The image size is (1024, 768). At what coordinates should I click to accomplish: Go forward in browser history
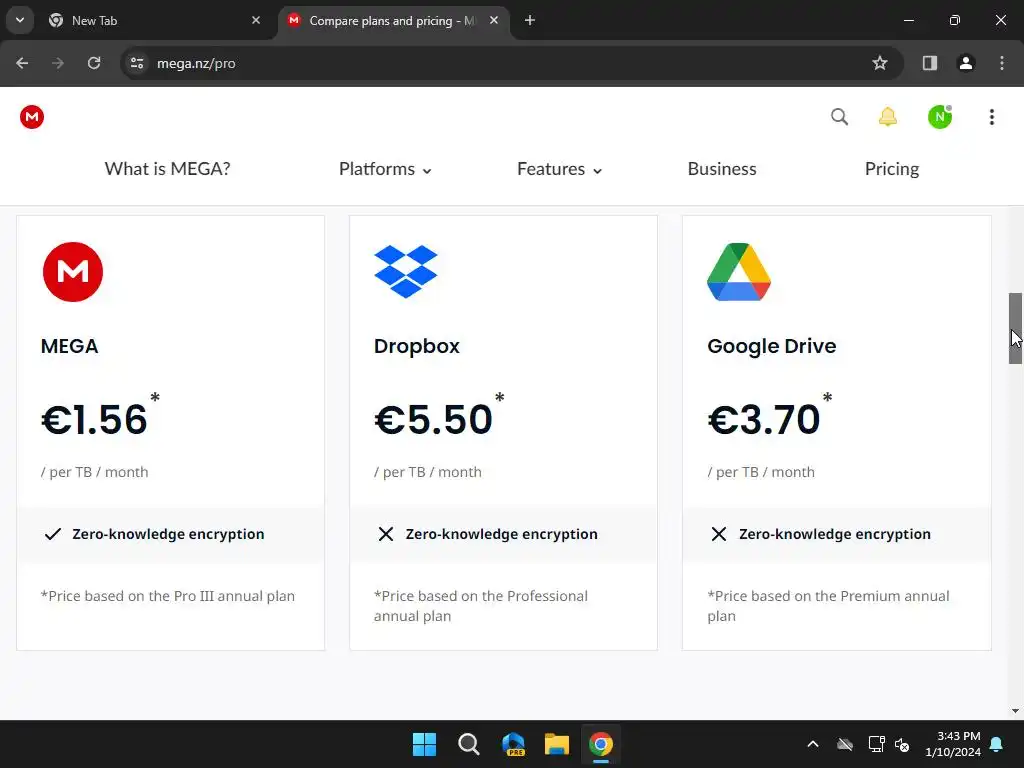point(58,63)
